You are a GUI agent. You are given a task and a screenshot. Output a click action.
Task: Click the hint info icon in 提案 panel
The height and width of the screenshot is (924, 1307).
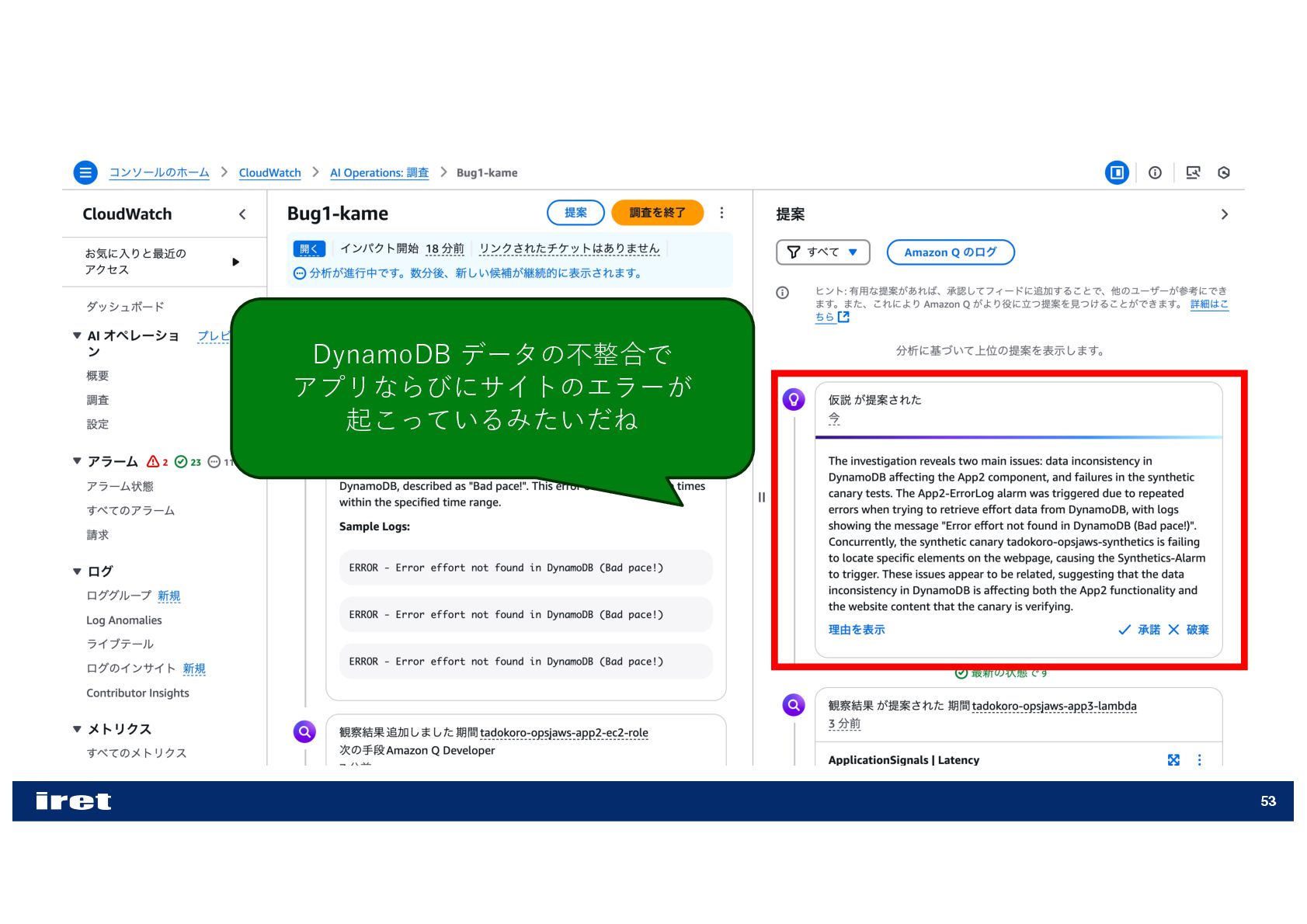(783, 293)
